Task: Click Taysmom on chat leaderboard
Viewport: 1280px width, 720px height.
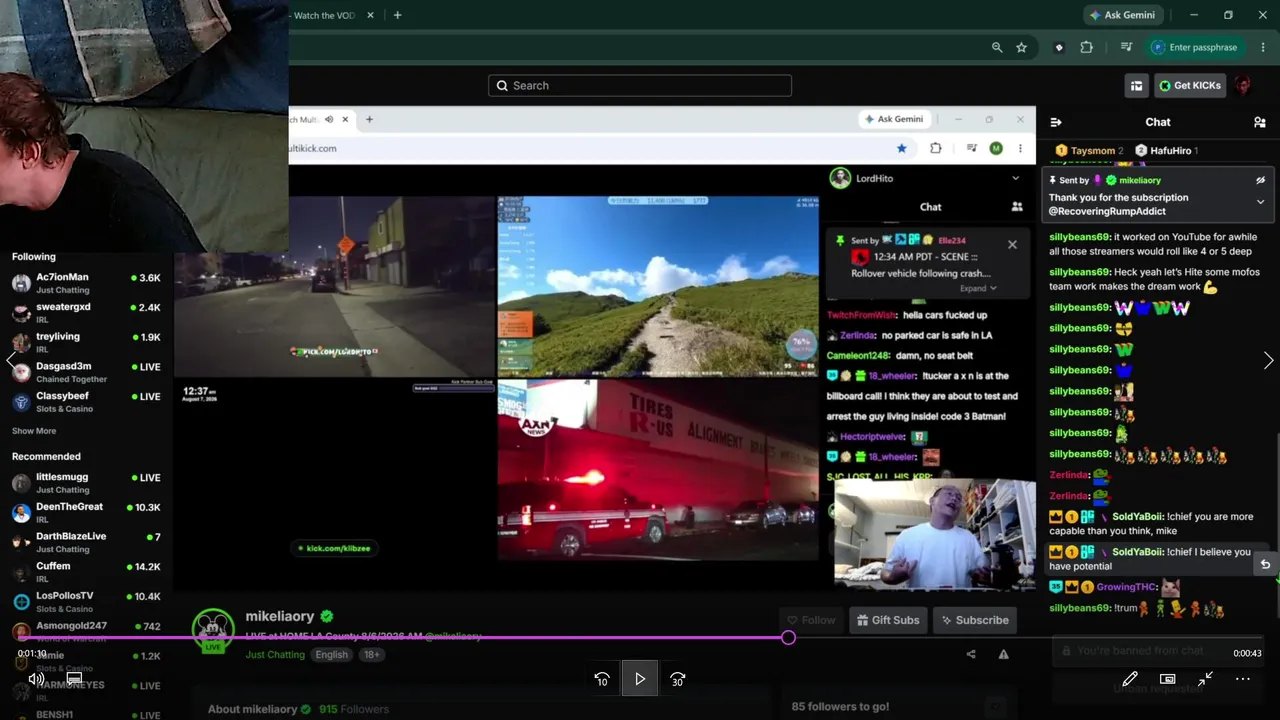Action: [1089, 151]
